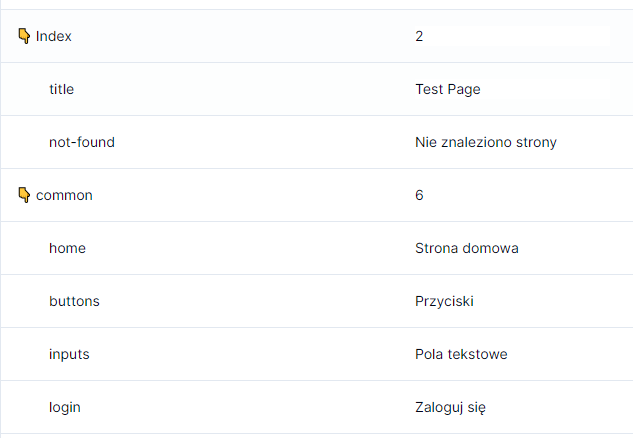This screenshot has width=633, height=438.
Task: Select the common group row label
Action: click(64, 195)
